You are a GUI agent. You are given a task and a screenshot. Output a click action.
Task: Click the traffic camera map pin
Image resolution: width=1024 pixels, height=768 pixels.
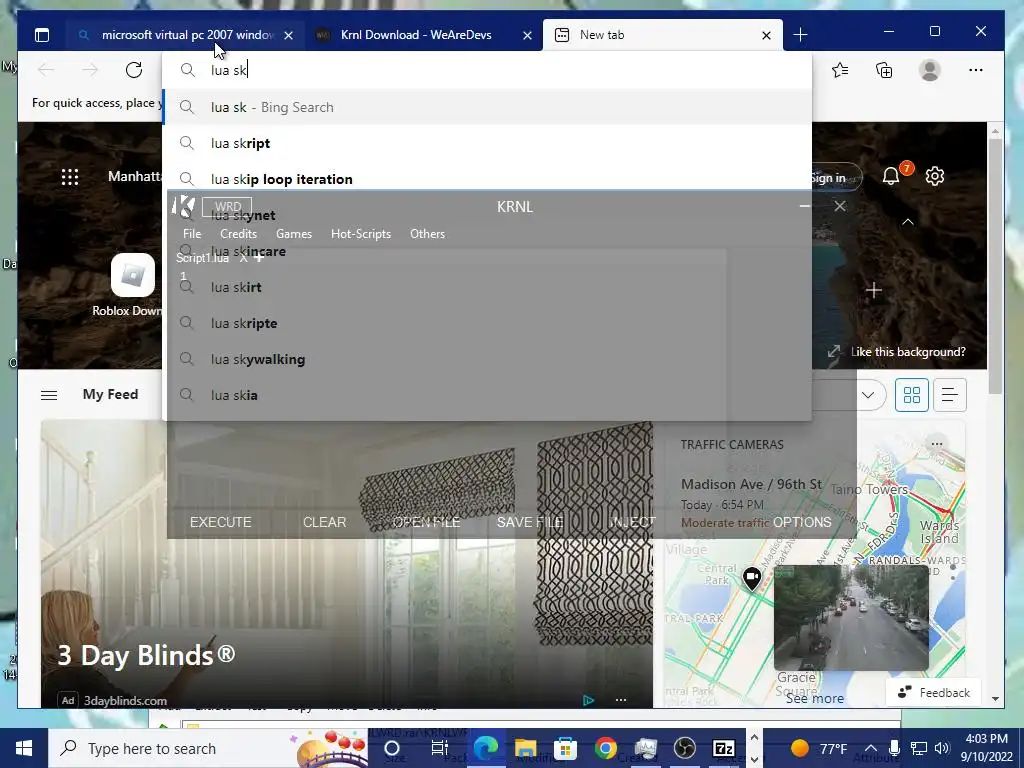(752, 578)
